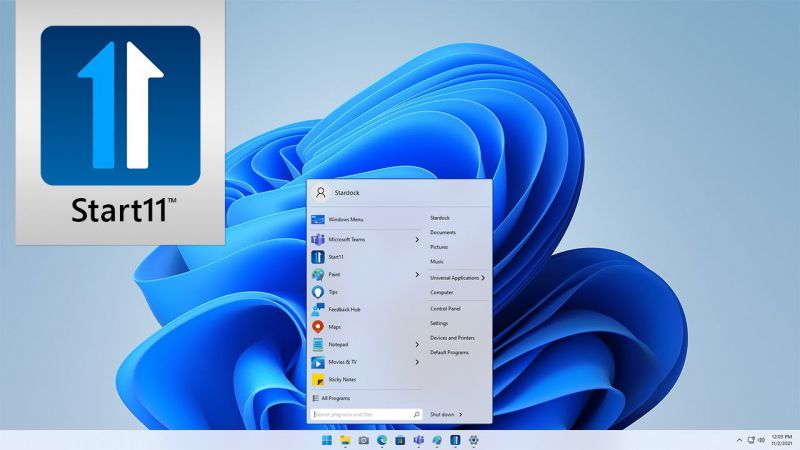Open the Paint app entry

[334, 275]
